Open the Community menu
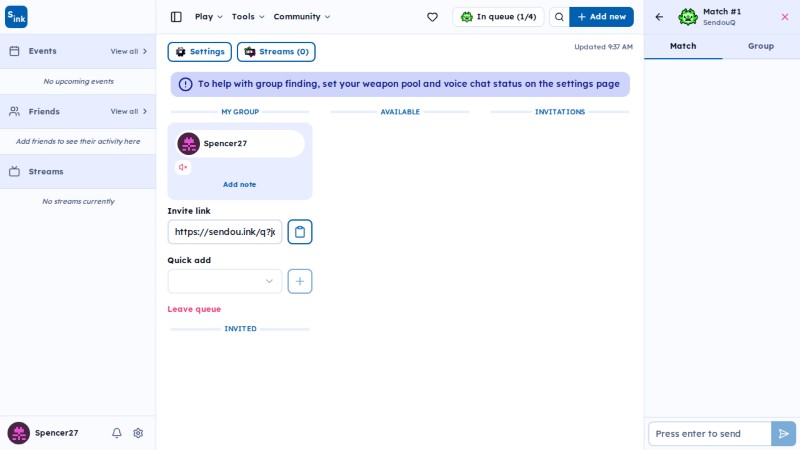This screenshot has width=800, height=450. pyautogui.click(x=302, y=17)
